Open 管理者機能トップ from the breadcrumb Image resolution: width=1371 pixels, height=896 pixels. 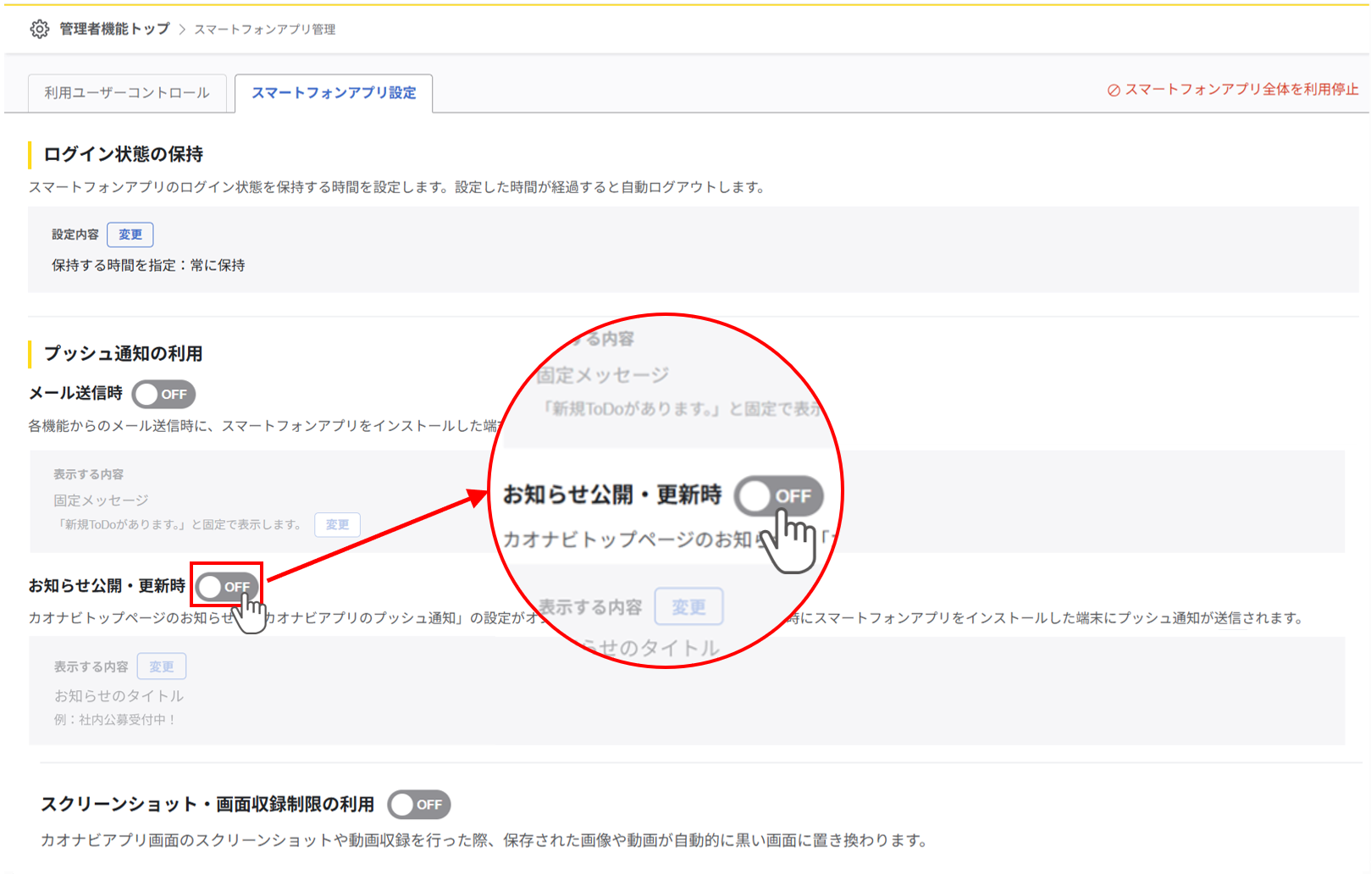click(x=115, y=28)
